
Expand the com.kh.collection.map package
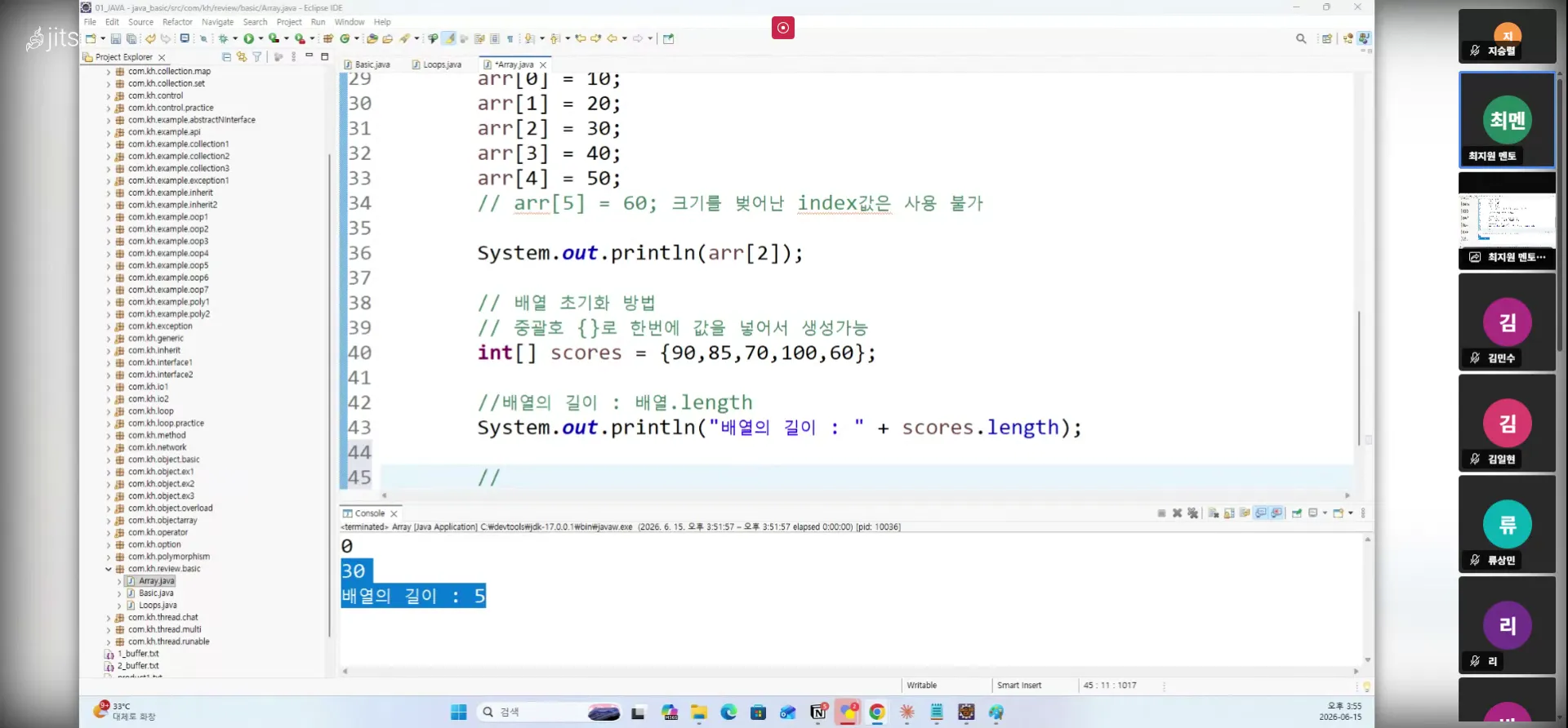(x=108, y=72)
